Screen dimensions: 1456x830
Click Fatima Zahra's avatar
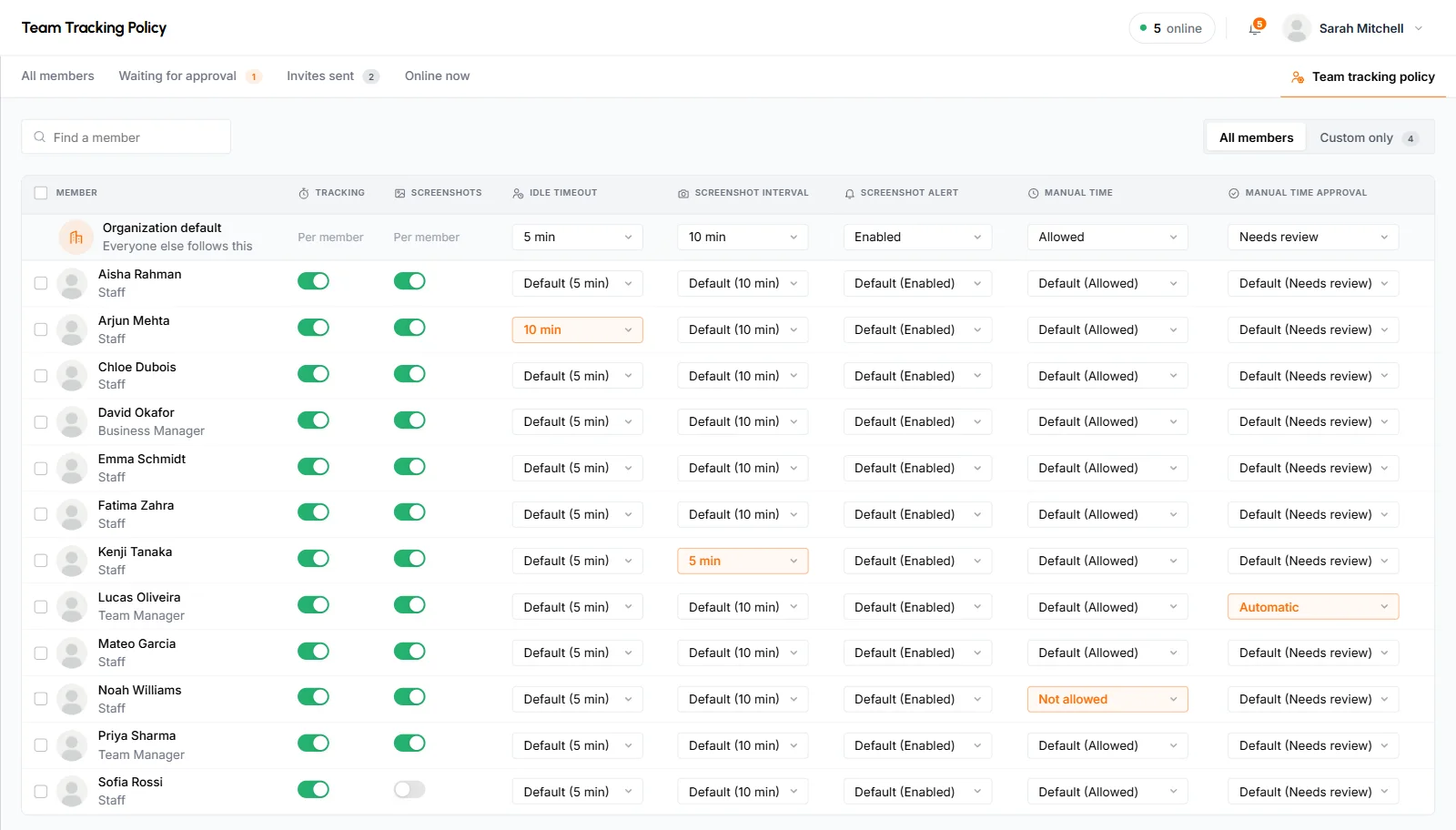[72, 514]
